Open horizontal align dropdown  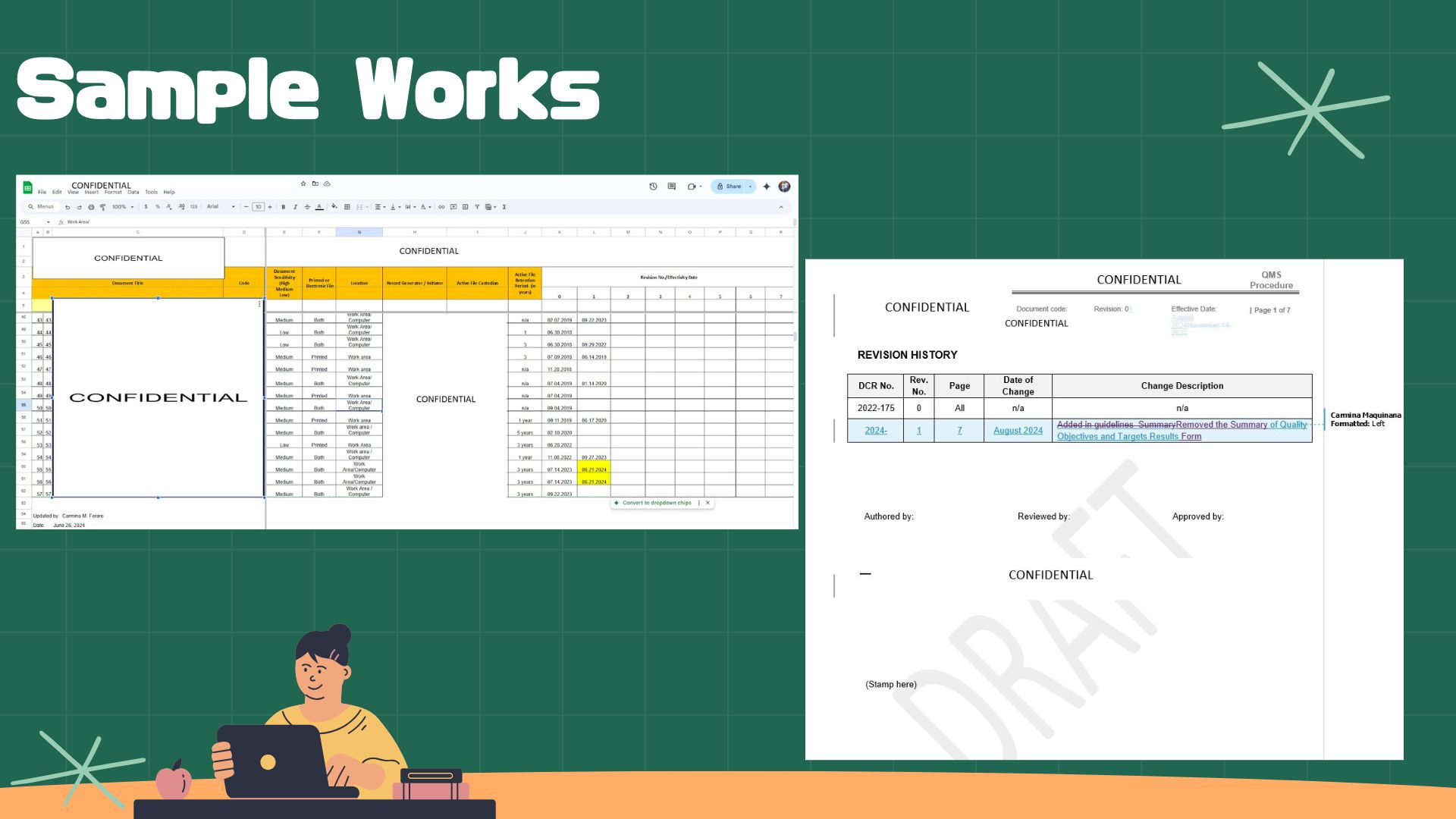[380, 207]
